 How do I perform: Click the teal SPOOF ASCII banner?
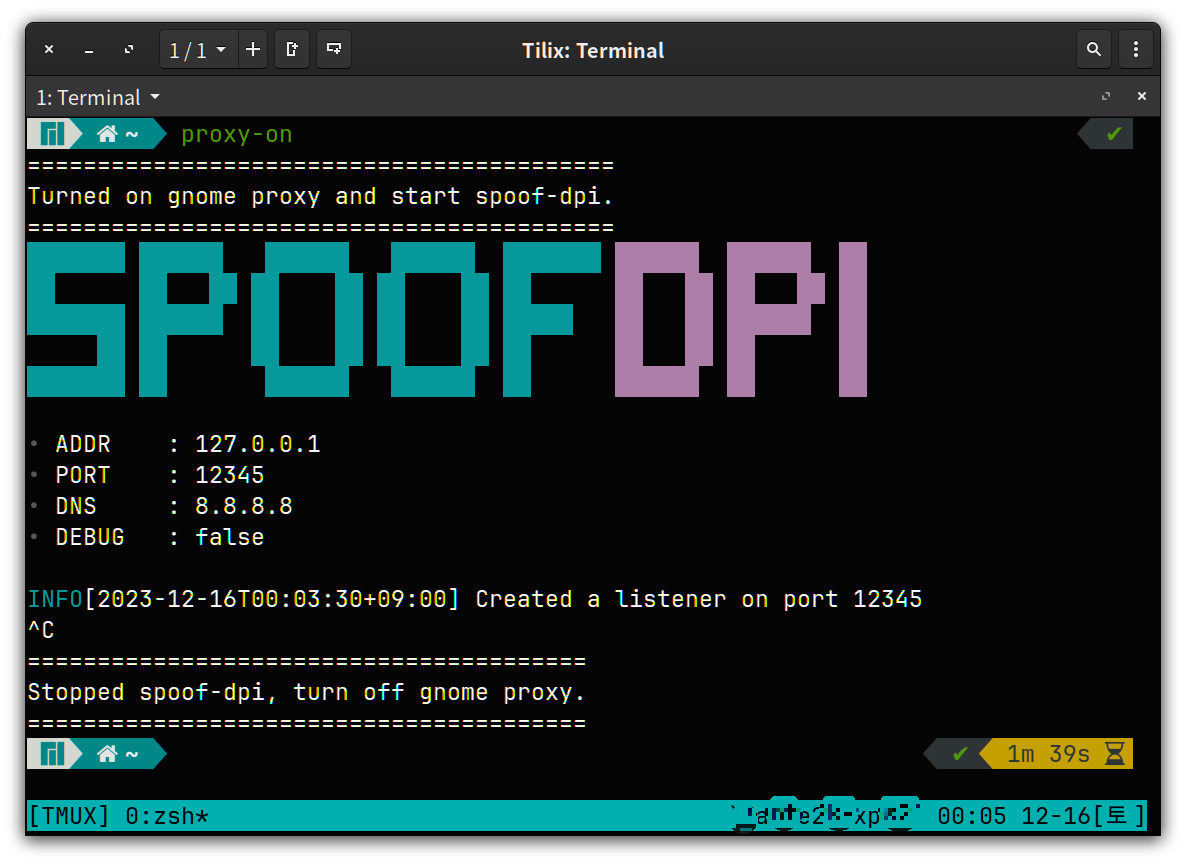pos(314,319)
